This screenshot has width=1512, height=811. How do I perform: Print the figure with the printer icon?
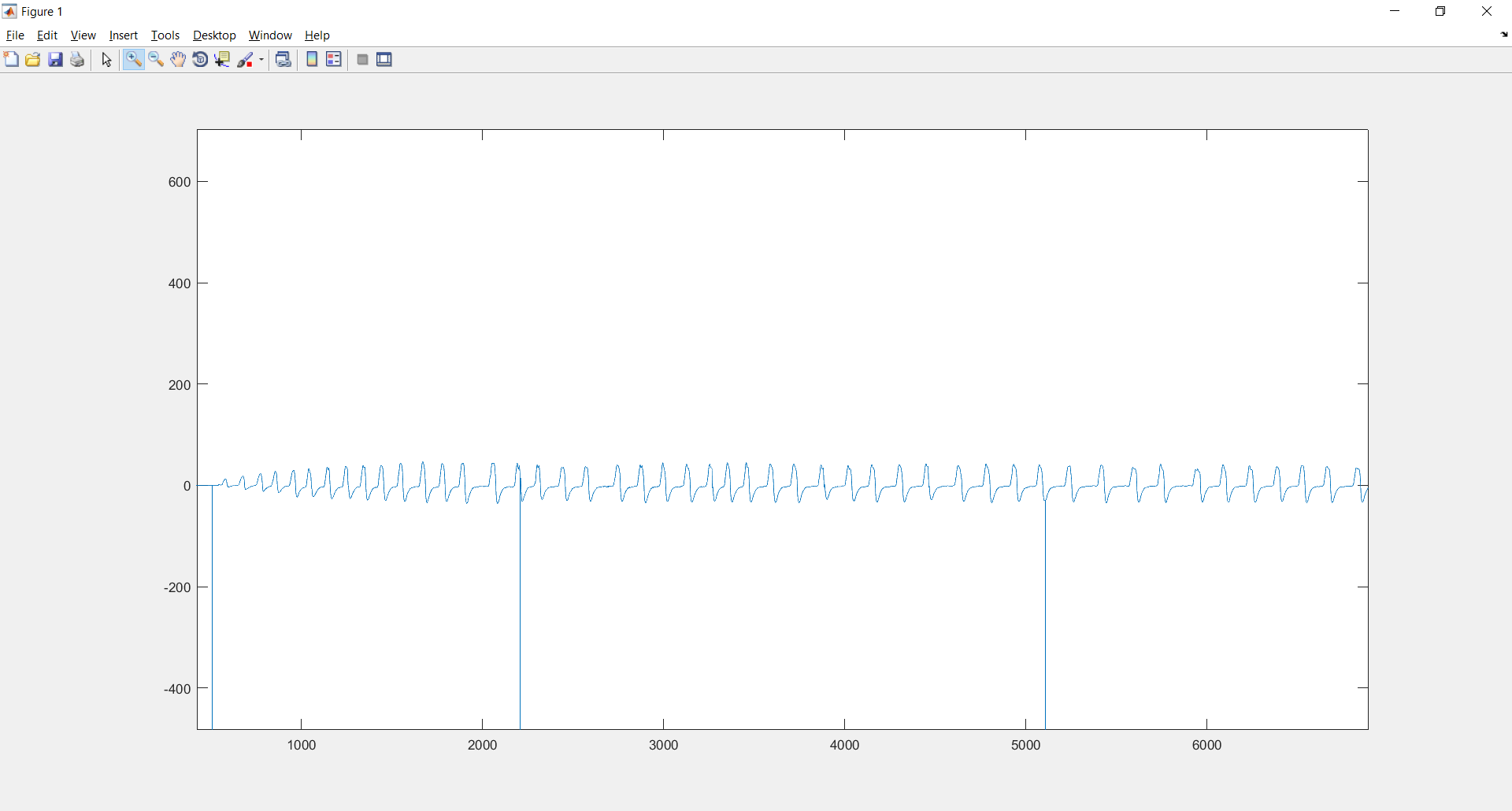click(77, 60)
